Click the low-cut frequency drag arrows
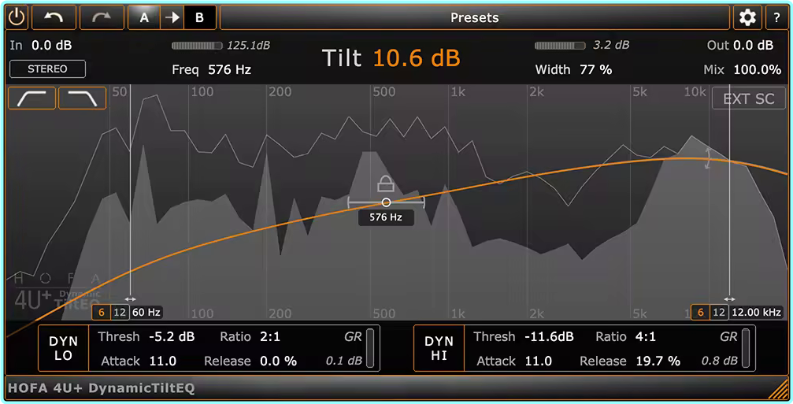Viewport: 793px width, 404px height. [x=130, y=299]
